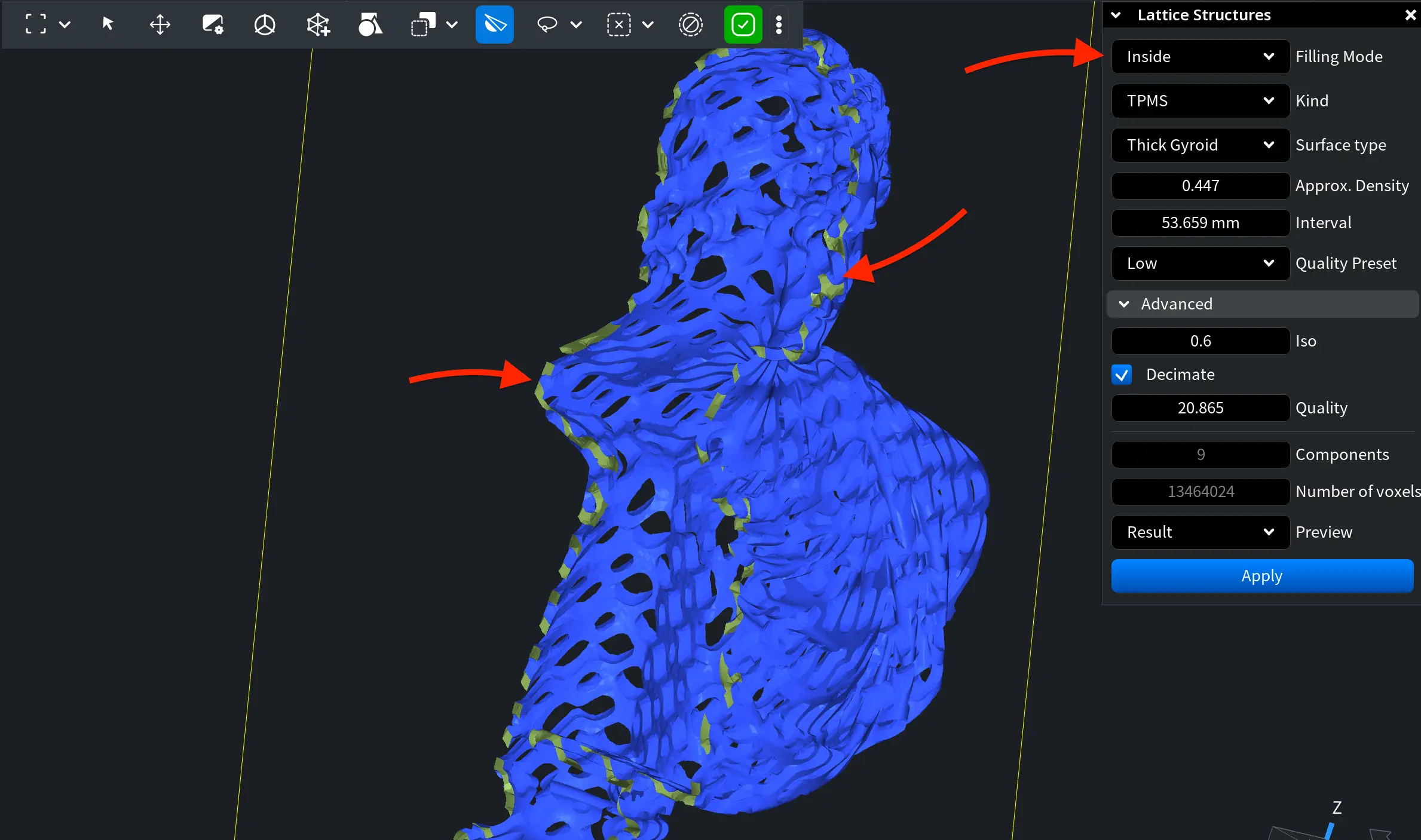Toggle the Decimate checkbox
Screen dimensions: 1421x840
[1122, 375]
